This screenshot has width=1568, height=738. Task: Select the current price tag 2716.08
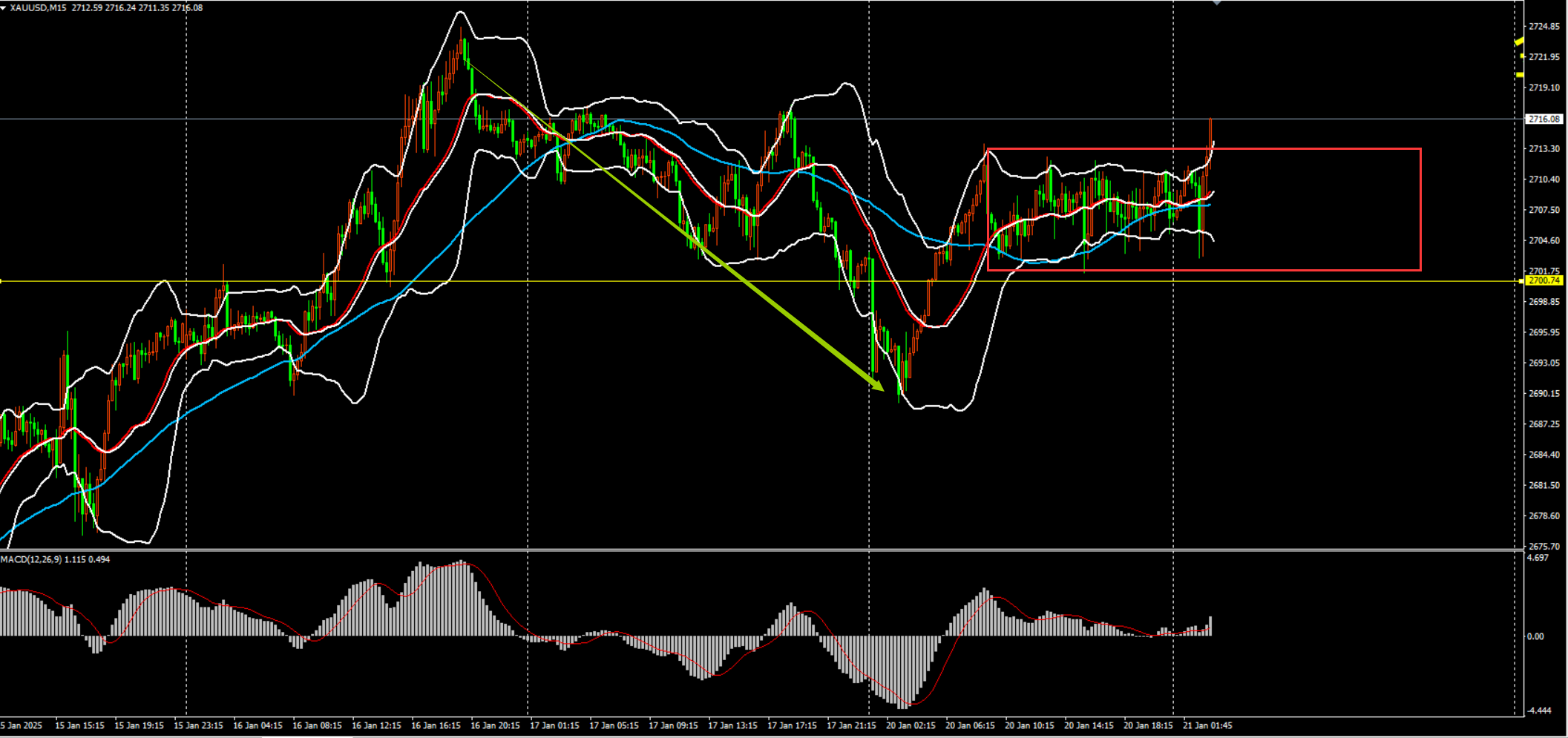(x=1544, y=119)
